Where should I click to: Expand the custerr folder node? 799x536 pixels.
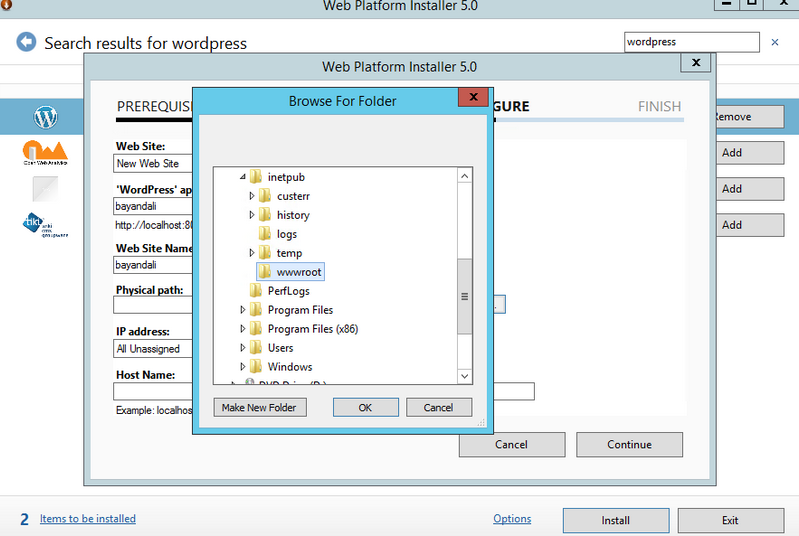[x=252, y=196]
